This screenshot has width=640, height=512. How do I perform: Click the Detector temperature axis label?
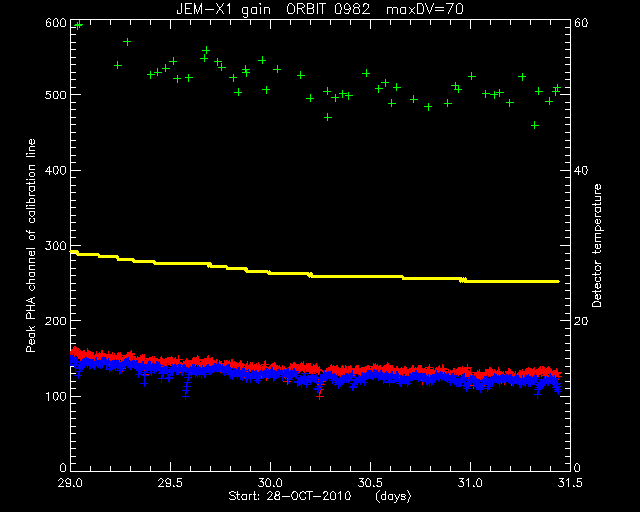(597, 245)
